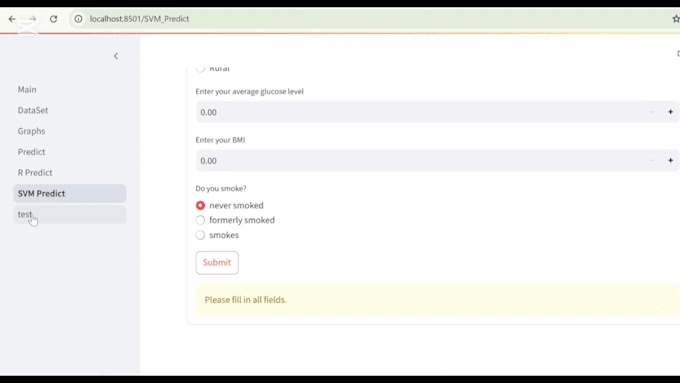680x383 pixels.
Task: Go forward in browser history
Action: pos(33,19)
